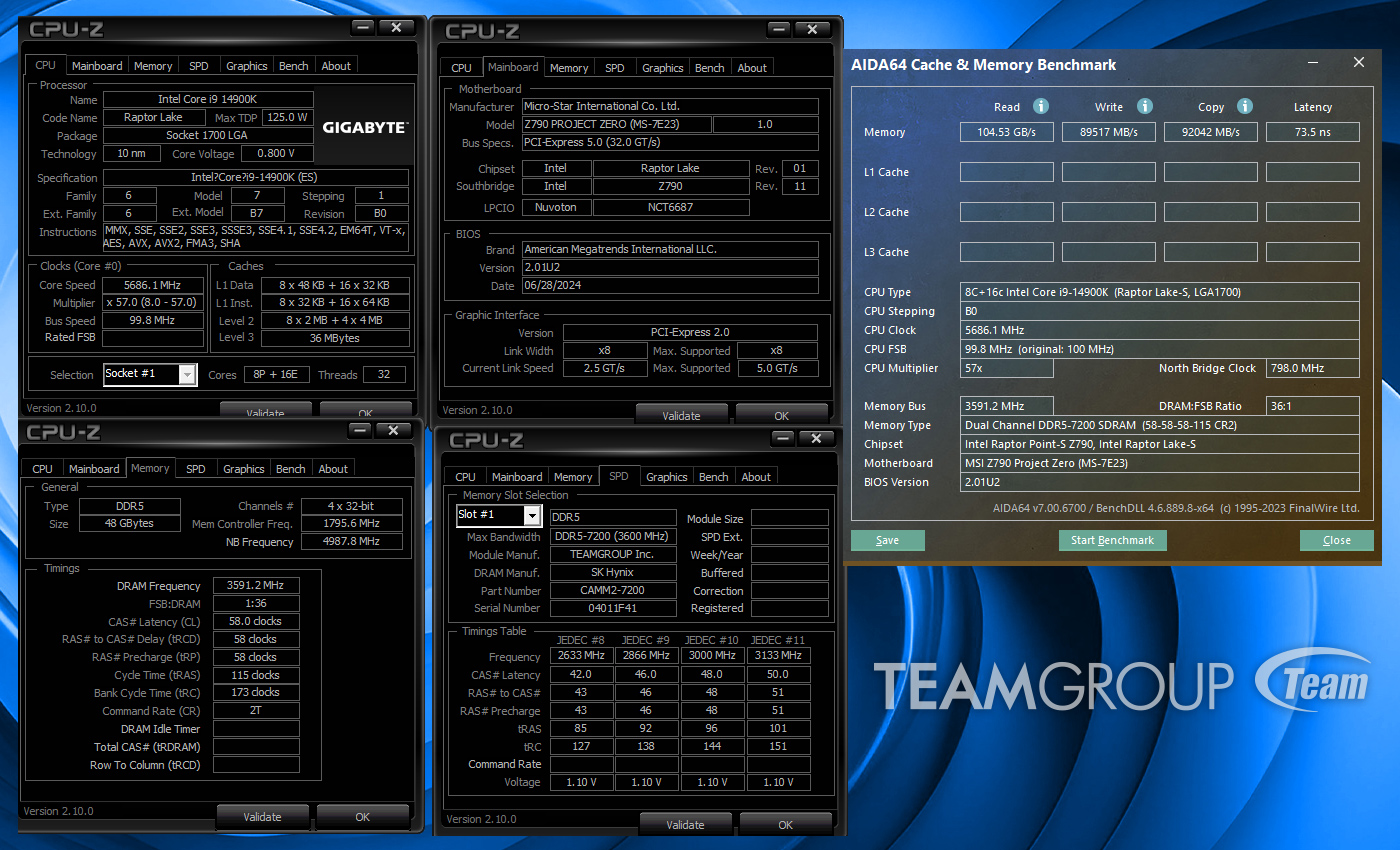The height and width of the screenshot is (850, 1400).
Task: Click the info icon next to Read
Action: click(1041, 106)
